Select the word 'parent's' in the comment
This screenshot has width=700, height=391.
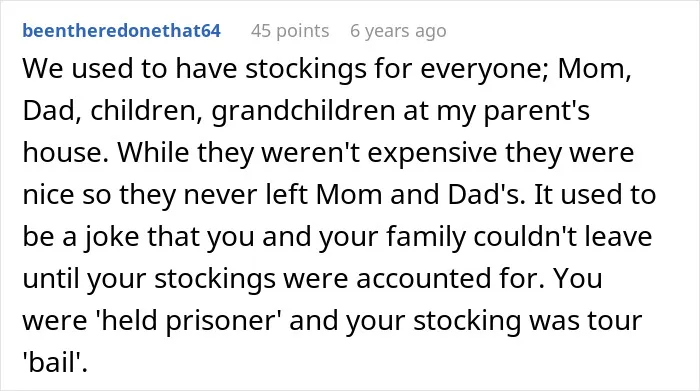coord(537,112)
